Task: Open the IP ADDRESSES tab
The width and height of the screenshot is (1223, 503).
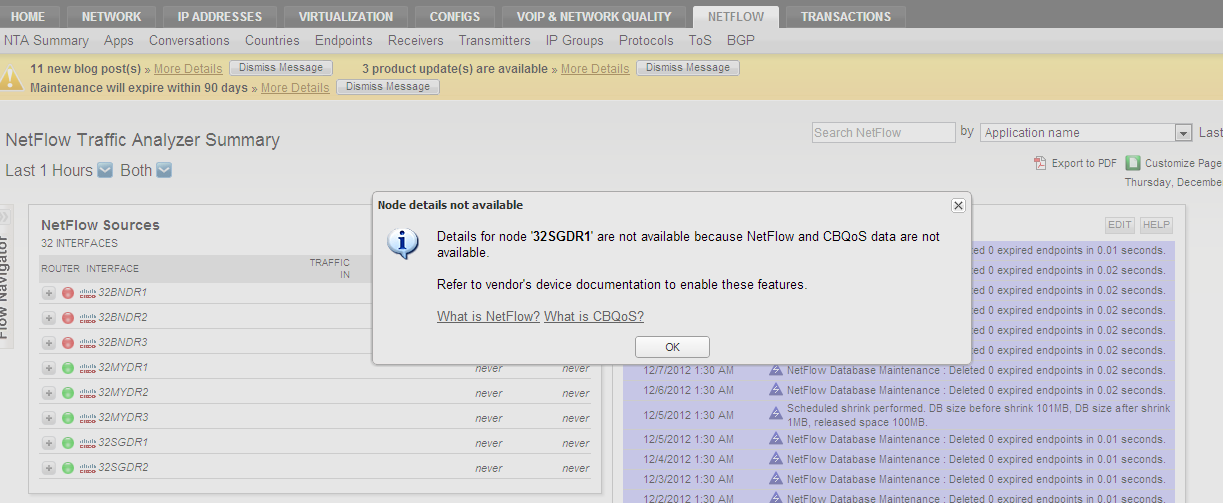Action: click(219, 16)
